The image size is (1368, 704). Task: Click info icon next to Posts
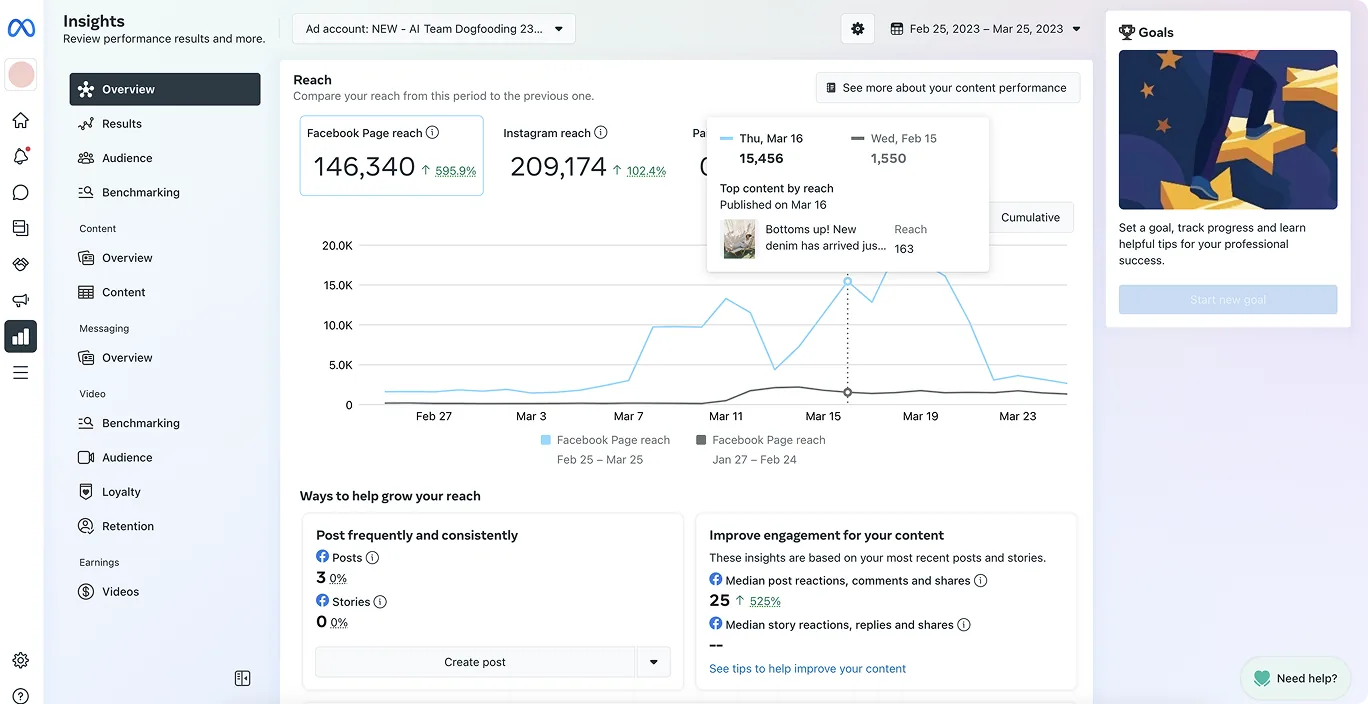click(372, 558)
